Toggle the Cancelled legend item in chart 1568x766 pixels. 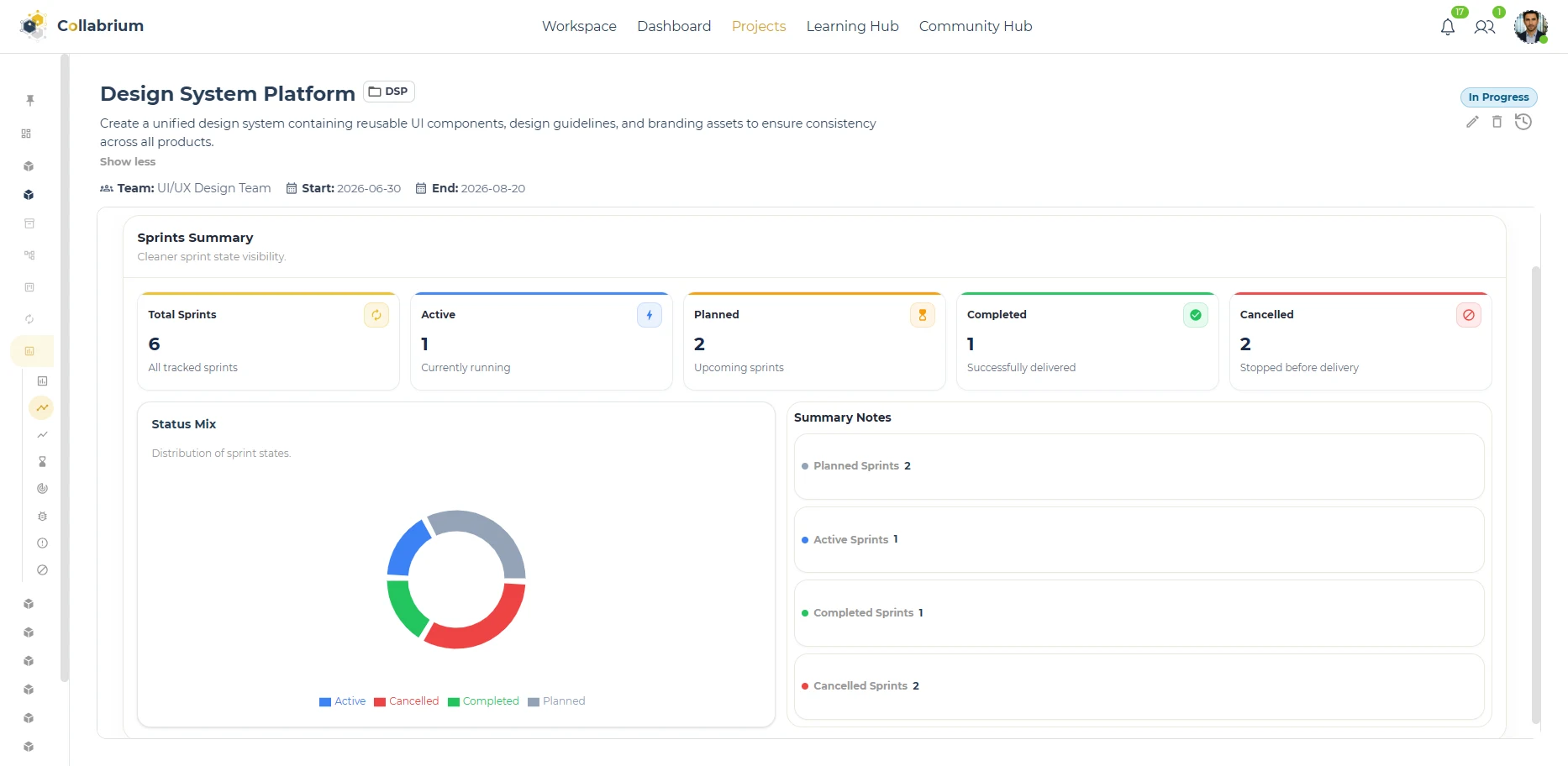pos(407,701)
